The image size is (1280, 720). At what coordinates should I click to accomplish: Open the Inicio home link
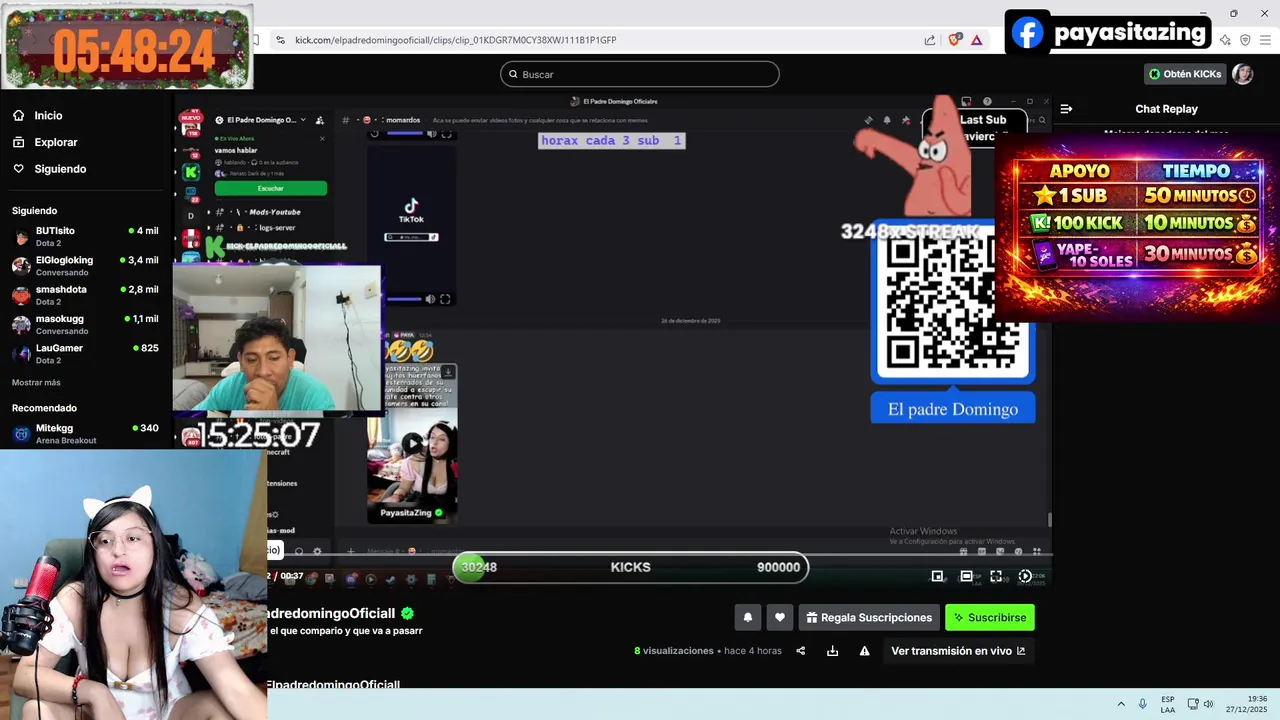pos(38,115)
